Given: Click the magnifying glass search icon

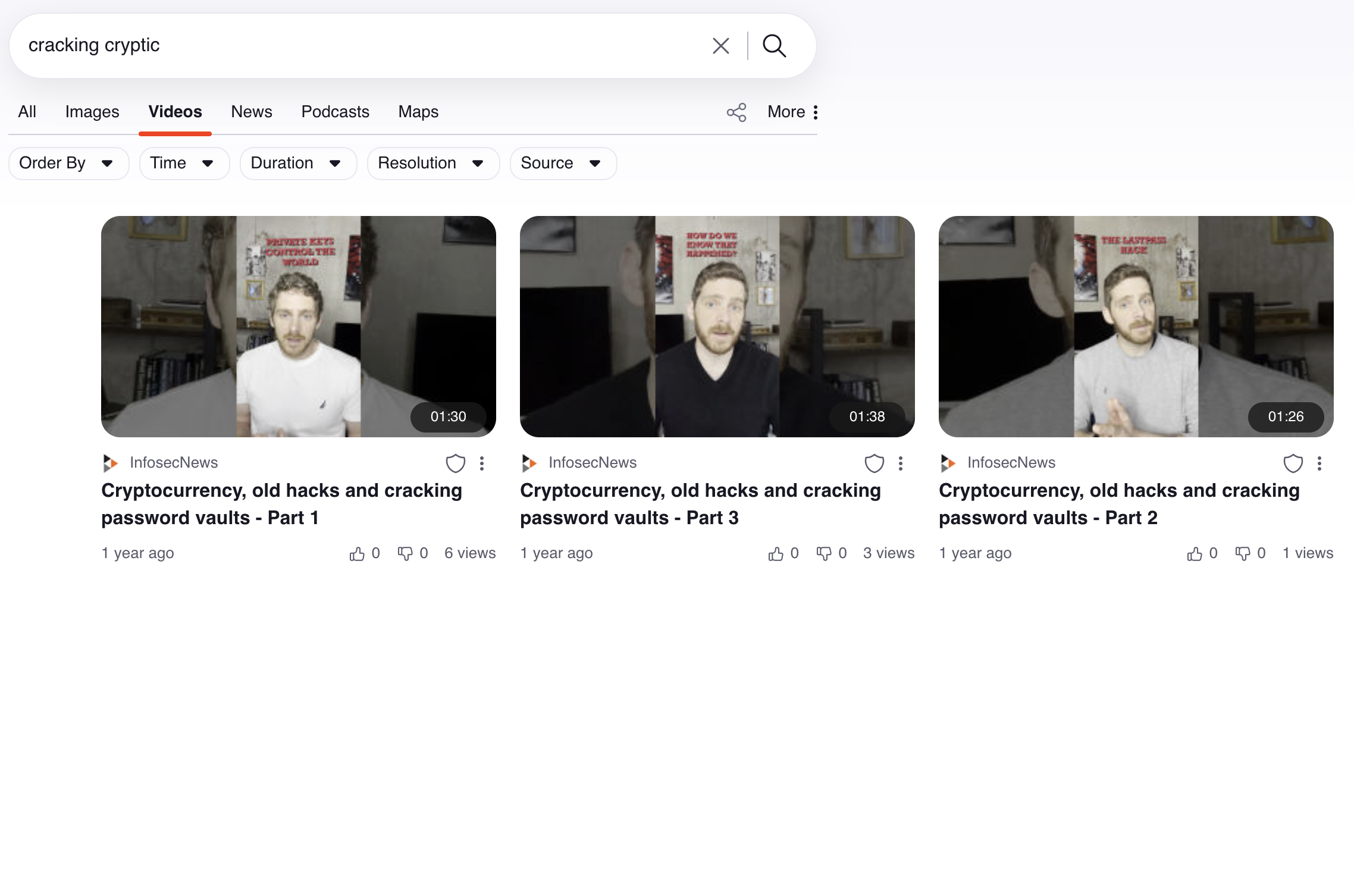Looking at the screenshot, I should 774,46.
